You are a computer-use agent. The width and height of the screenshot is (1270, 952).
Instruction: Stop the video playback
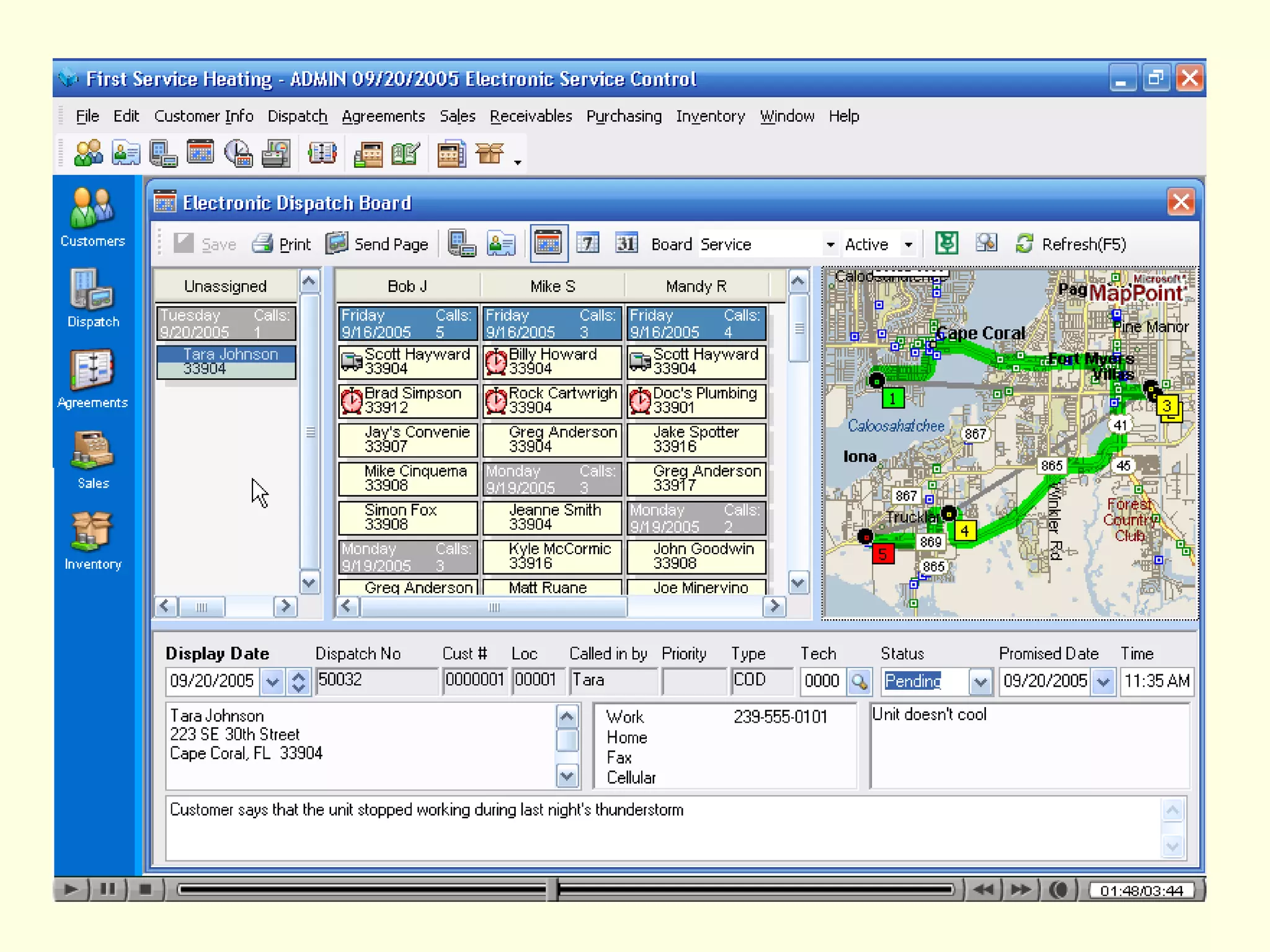coord(145,889)
